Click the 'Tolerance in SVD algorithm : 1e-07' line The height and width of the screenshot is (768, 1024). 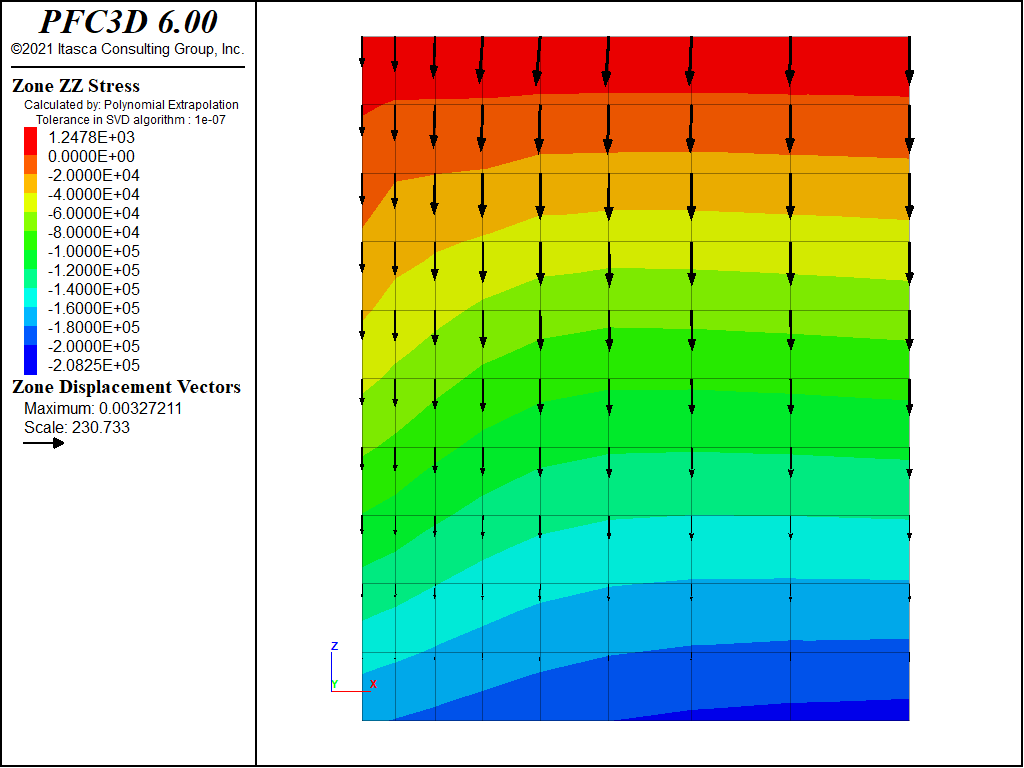131,120
